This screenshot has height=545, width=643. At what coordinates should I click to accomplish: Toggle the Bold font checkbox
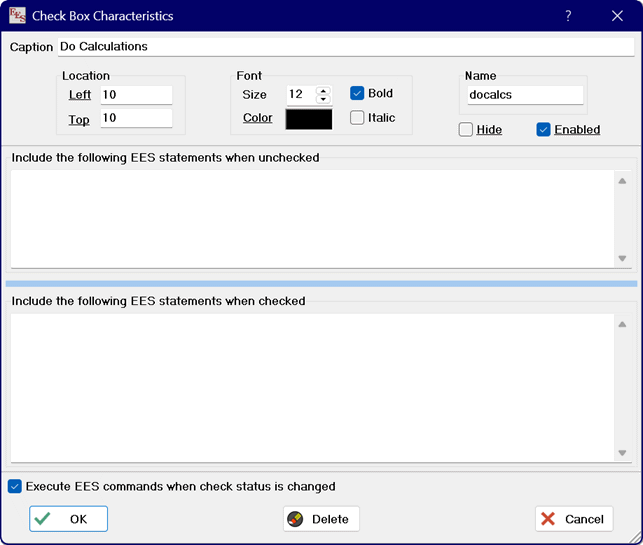click(357, 93)
